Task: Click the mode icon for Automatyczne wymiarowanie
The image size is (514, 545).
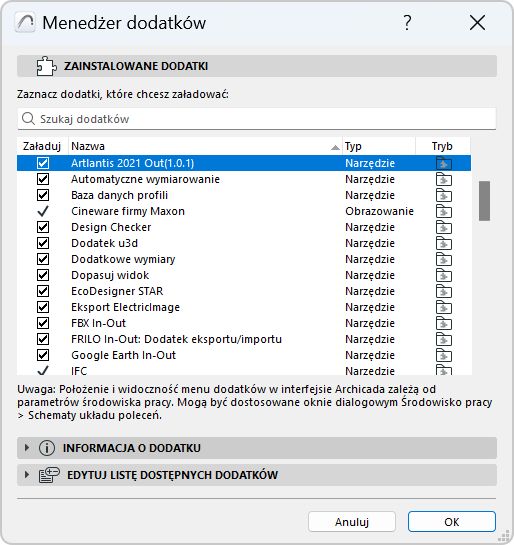Action: coord(444,179)
